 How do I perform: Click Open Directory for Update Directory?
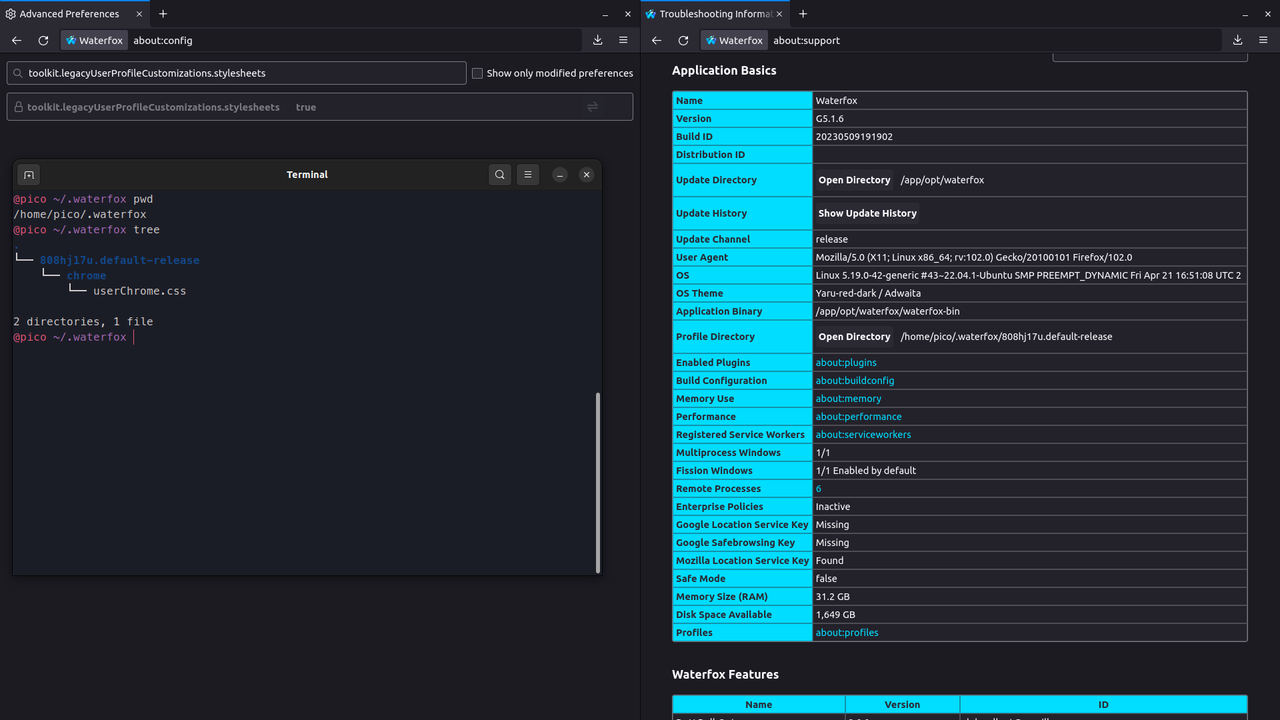854,180
